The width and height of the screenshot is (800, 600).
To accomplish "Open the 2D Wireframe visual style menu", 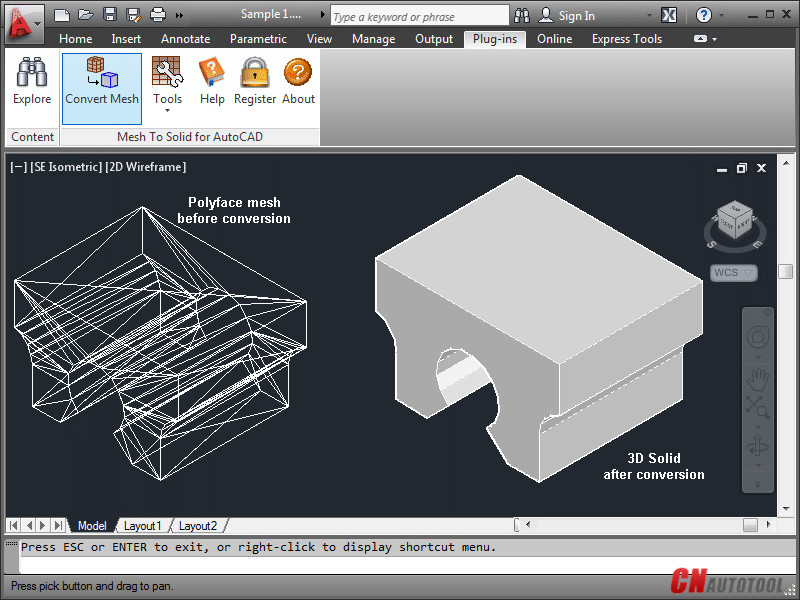I will [145, 167].
